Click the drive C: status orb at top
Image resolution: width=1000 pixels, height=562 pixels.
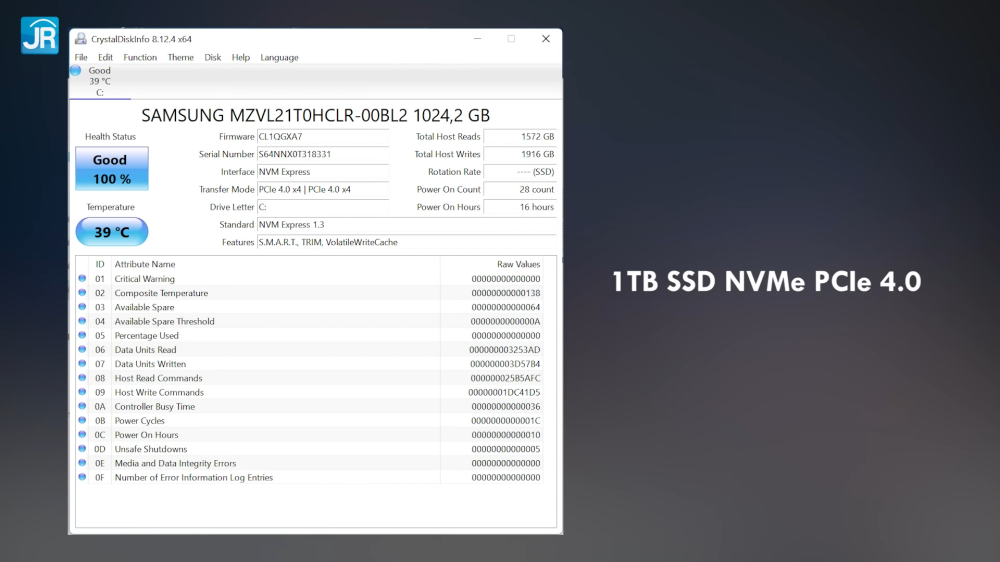point(75,71)
